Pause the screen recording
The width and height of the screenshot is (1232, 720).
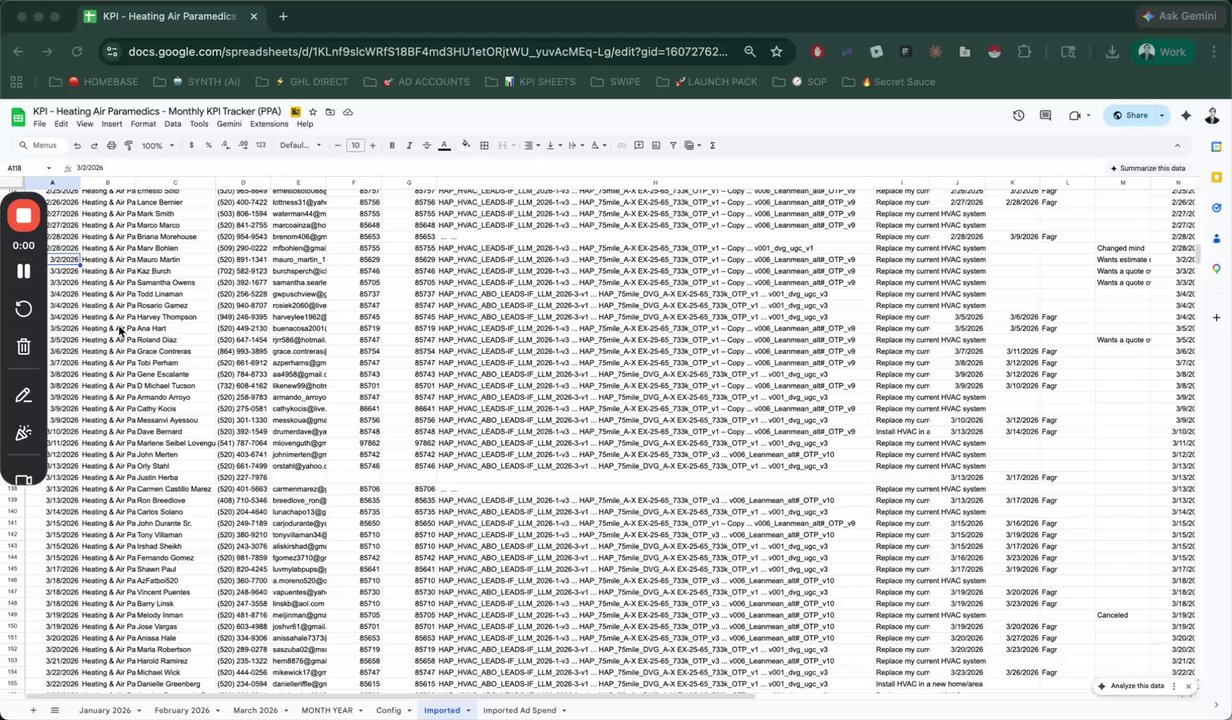(x=23, y=271)
